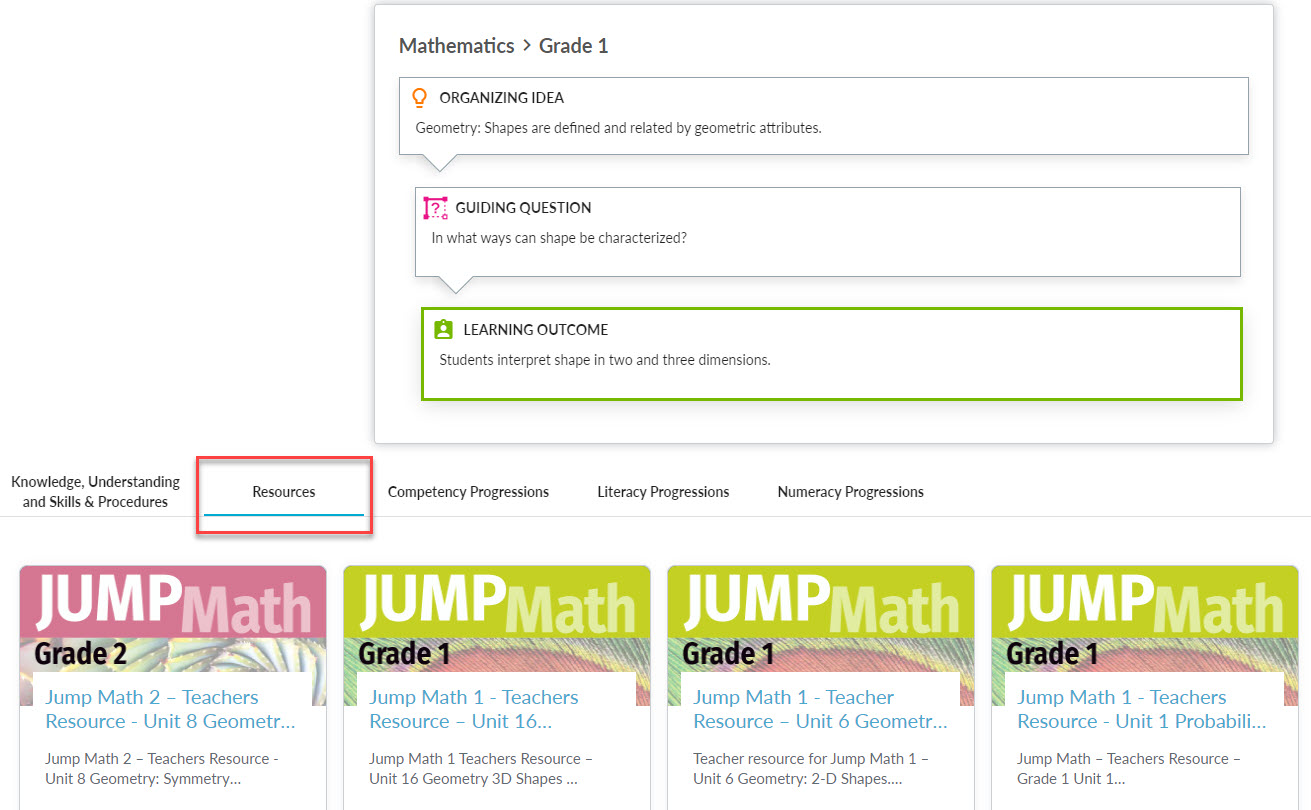1311x810 pixels.
Task: Open Jump Math 1 Unit 16 resource link
Action: (x=474, y=709)
